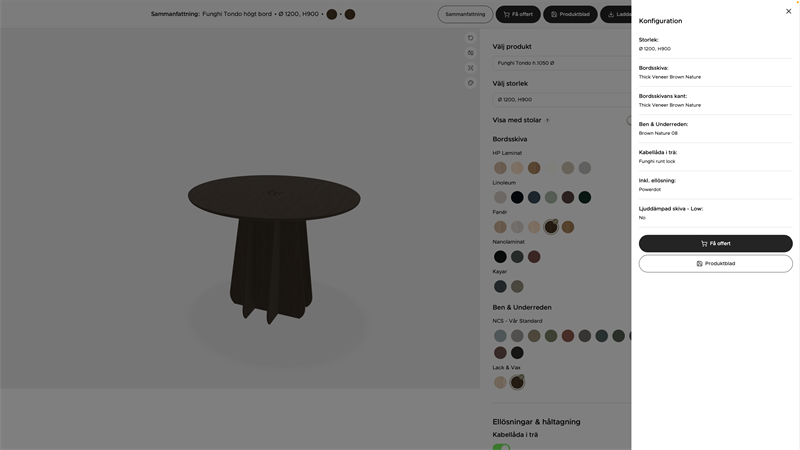This screenshot has width=800, height=450.
Task: Click the fullscreen expand icon beside the viewer
Action: point(471,68)
